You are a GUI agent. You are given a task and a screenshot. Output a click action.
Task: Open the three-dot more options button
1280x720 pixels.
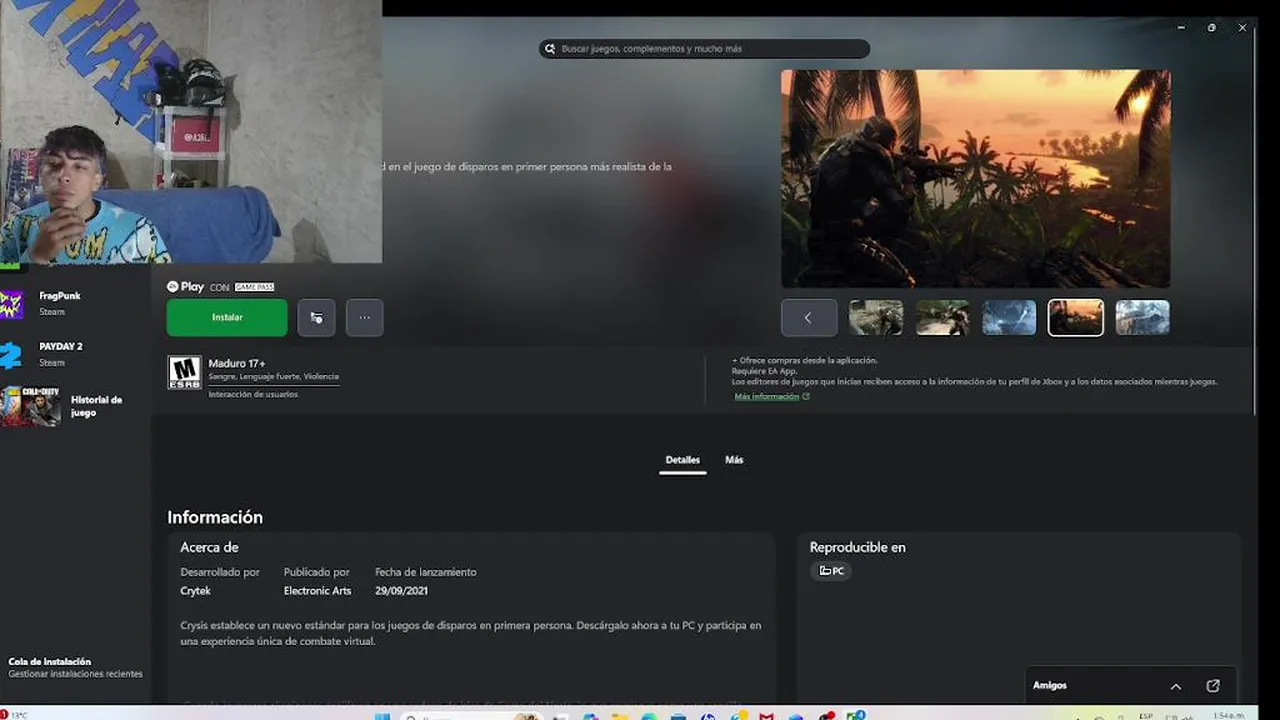tap(364, 317)
